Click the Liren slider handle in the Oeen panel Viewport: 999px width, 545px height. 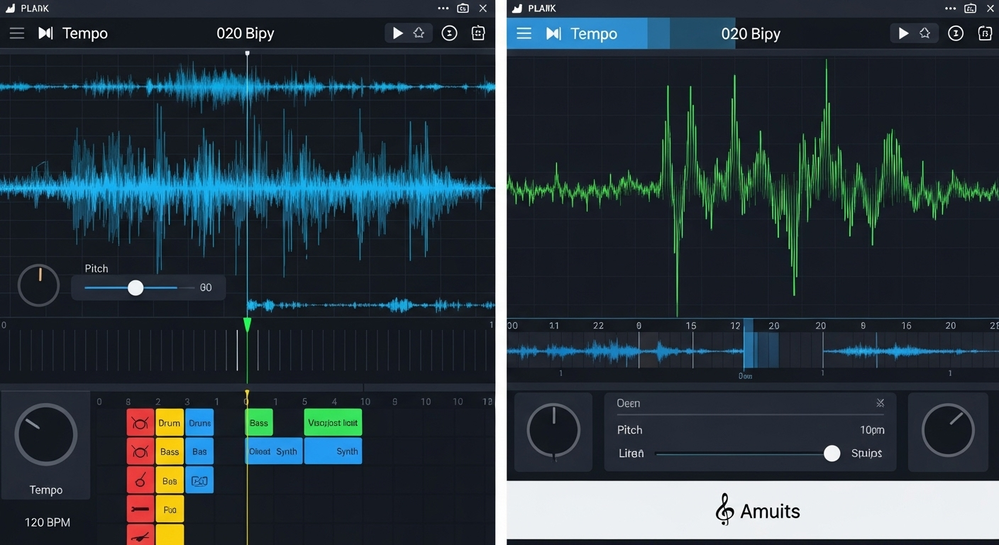coord(831,453)
